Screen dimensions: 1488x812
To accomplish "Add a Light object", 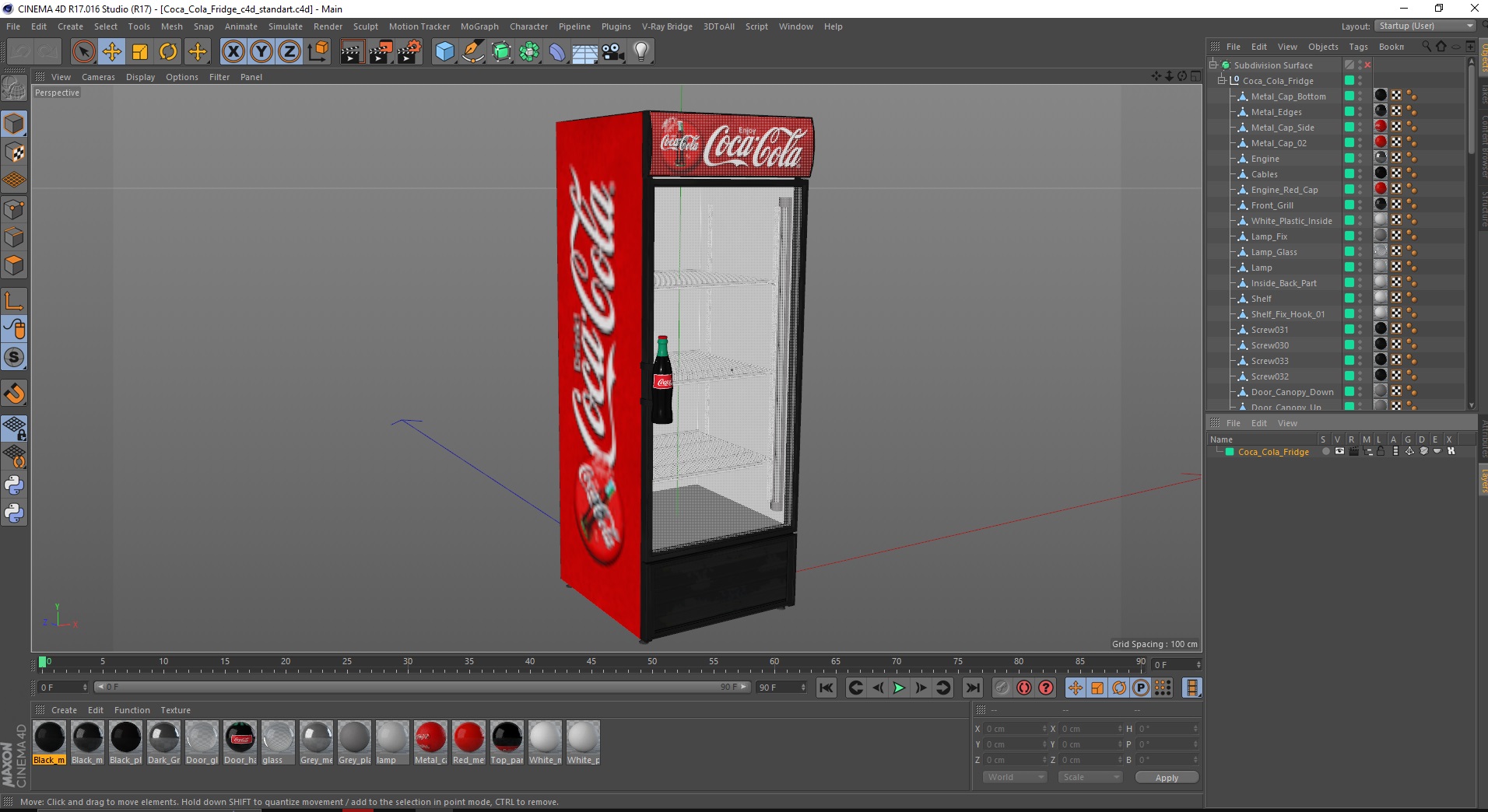I will 641,52.
